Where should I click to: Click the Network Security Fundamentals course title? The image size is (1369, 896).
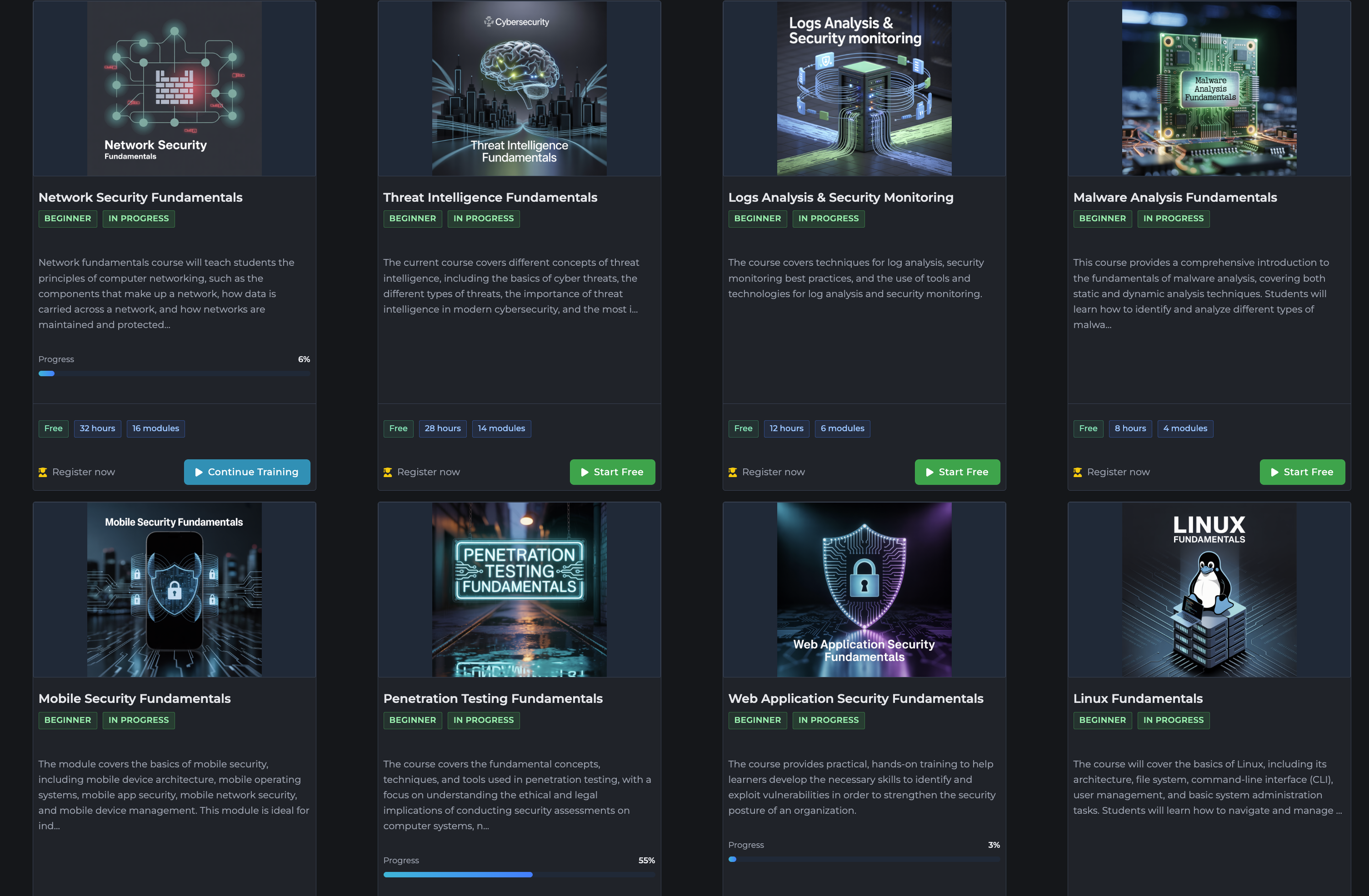(140, 197)
